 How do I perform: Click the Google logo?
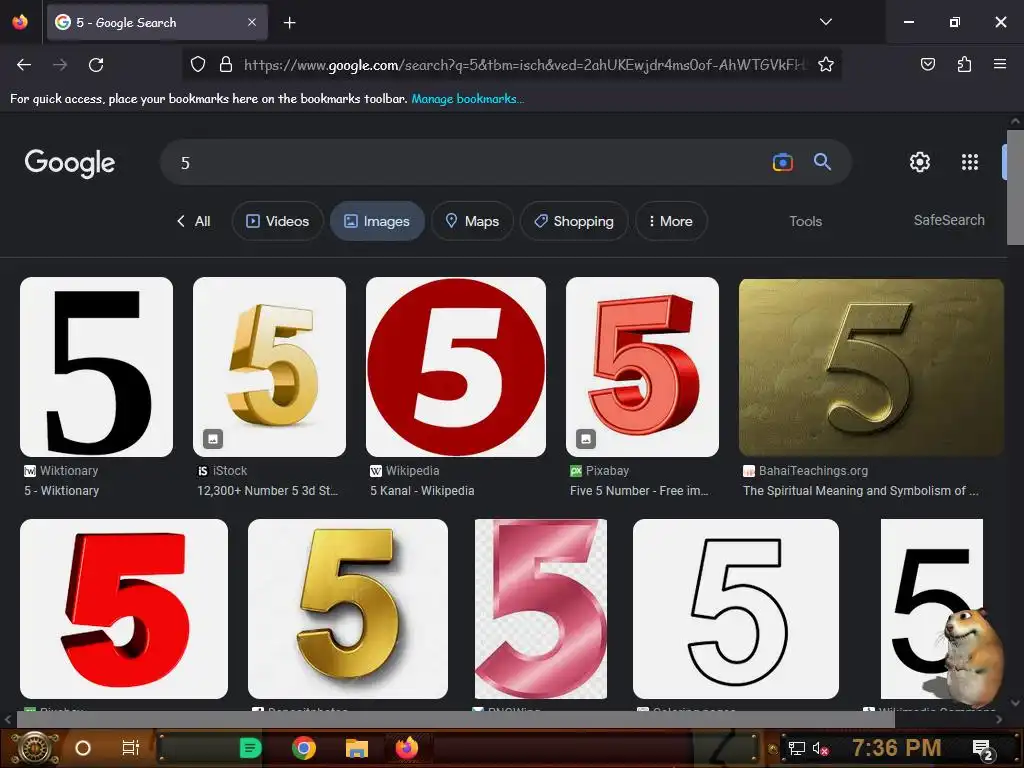pos(70,163)
